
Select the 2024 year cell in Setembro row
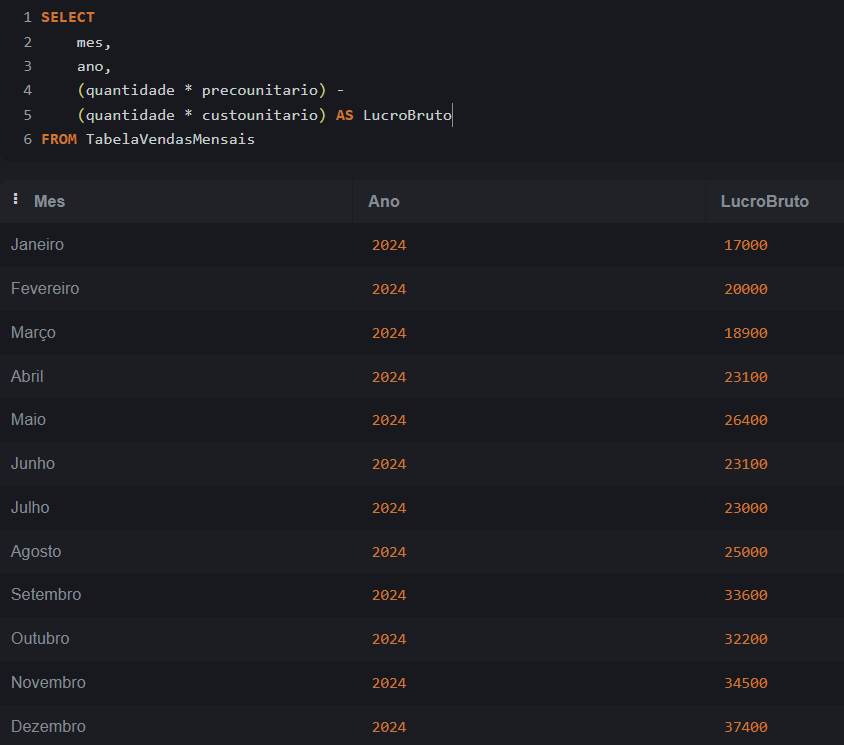[x=389, y=595]
